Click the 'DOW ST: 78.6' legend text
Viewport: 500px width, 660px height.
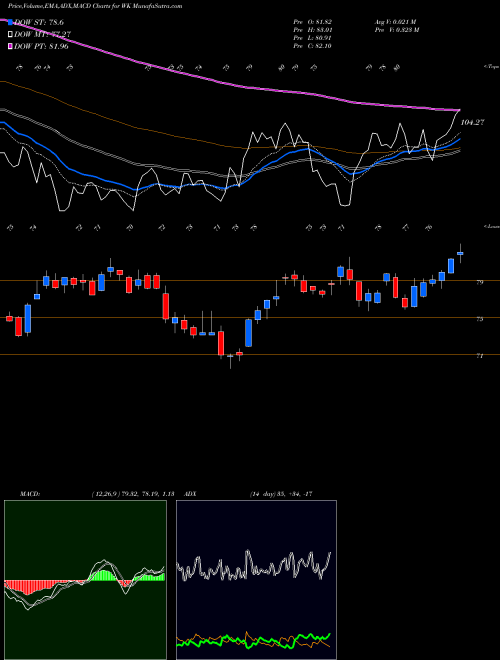(x=39, y=22)
